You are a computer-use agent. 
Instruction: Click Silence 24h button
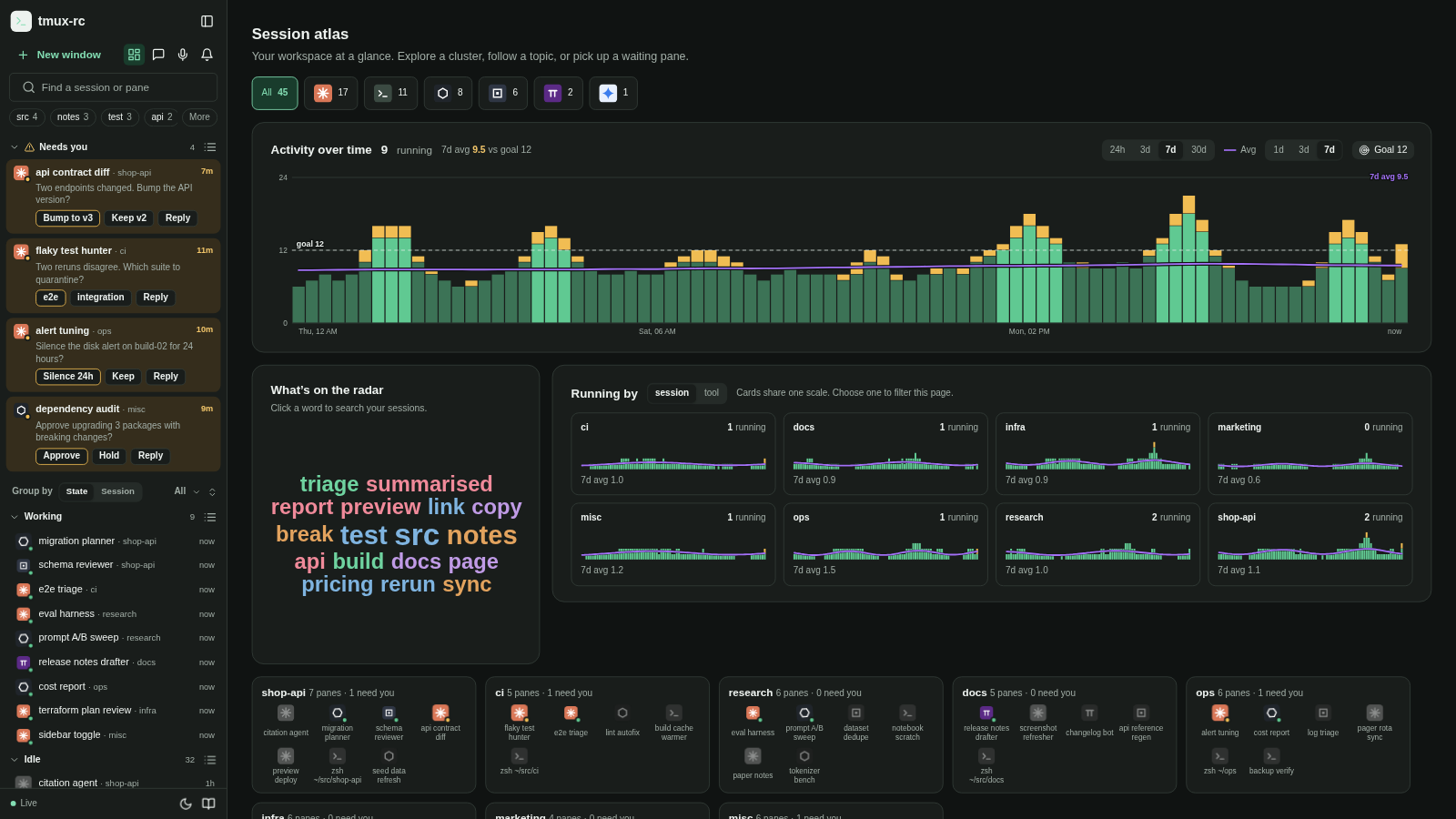tap(67, 377)
